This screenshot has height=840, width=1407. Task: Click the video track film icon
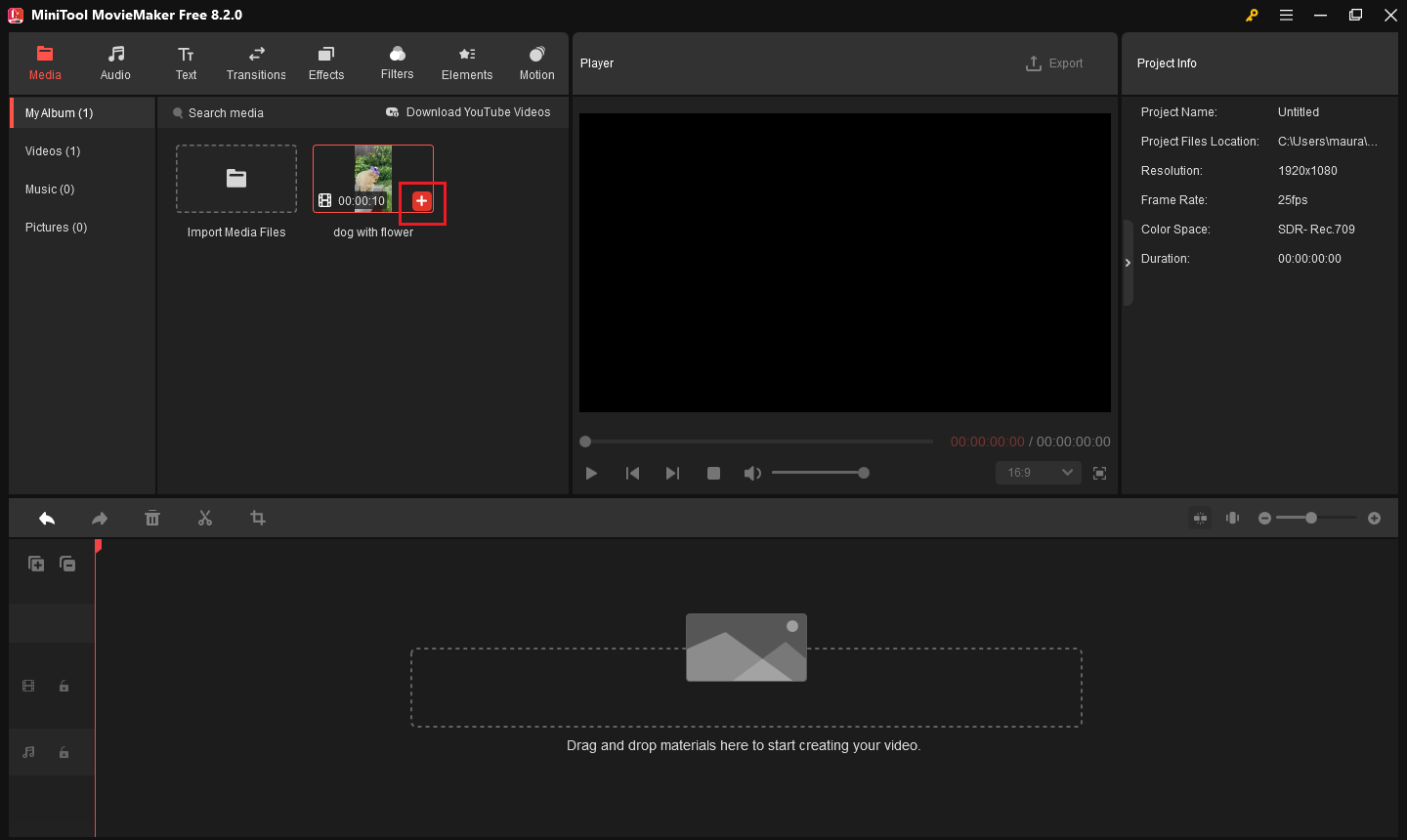[28, 687]
